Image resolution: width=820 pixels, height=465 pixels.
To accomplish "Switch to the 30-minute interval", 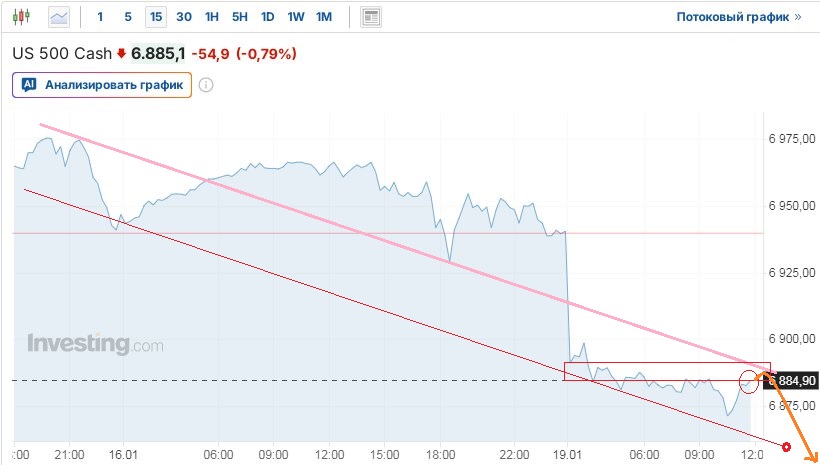I will [184, 17].
